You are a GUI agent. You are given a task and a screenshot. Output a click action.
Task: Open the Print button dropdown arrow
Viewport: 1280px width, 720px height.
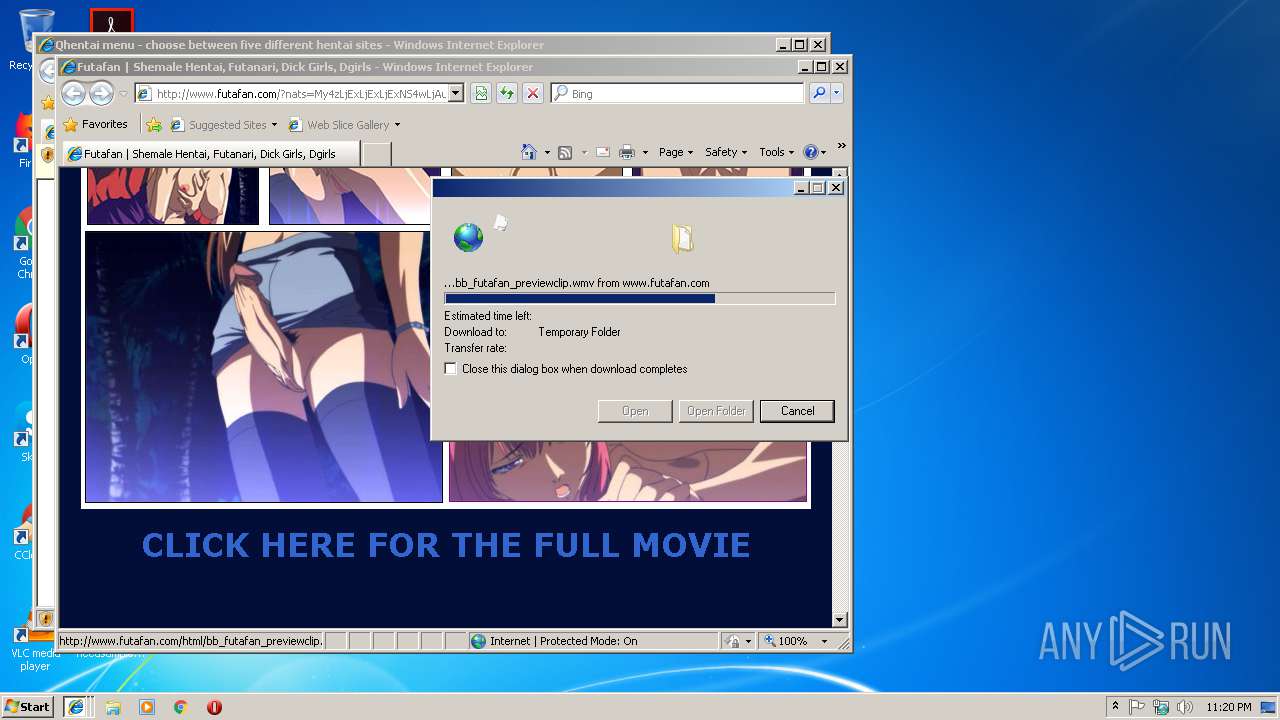645,152
